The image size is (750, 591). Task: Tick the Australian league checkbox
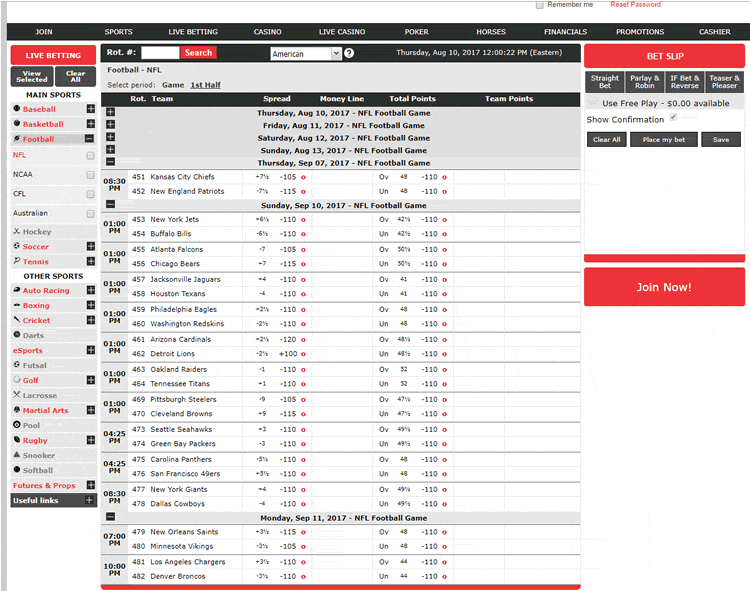tap(90, 213)
